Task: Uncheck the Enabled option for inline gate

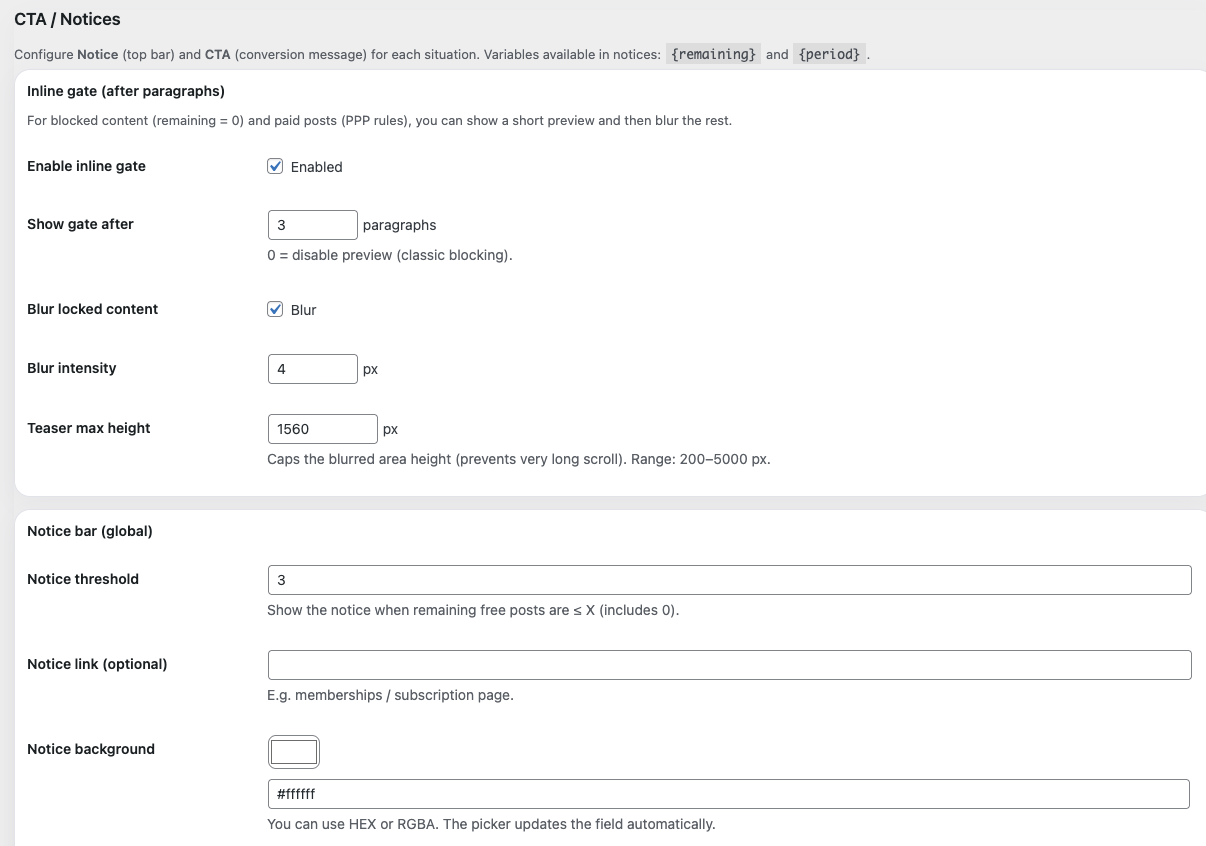Action: pyautogui.click(x=275, y=166)
